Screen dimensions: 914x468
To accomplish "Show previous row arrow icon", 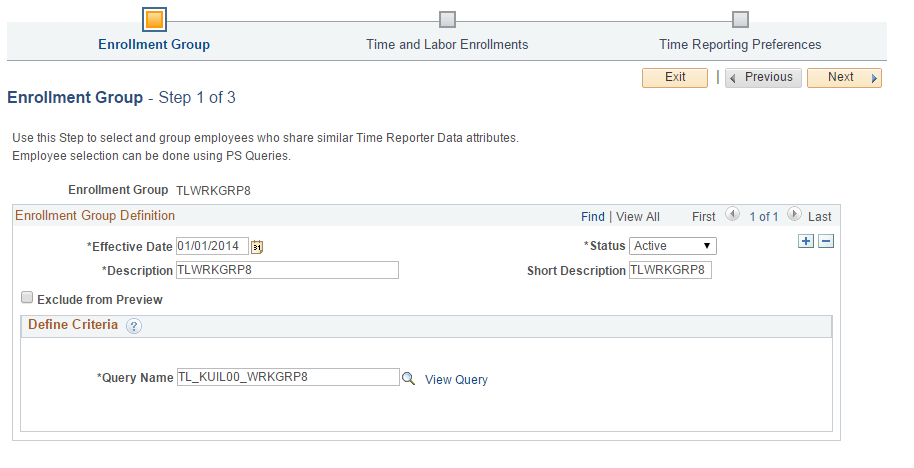I will point(732,214).
